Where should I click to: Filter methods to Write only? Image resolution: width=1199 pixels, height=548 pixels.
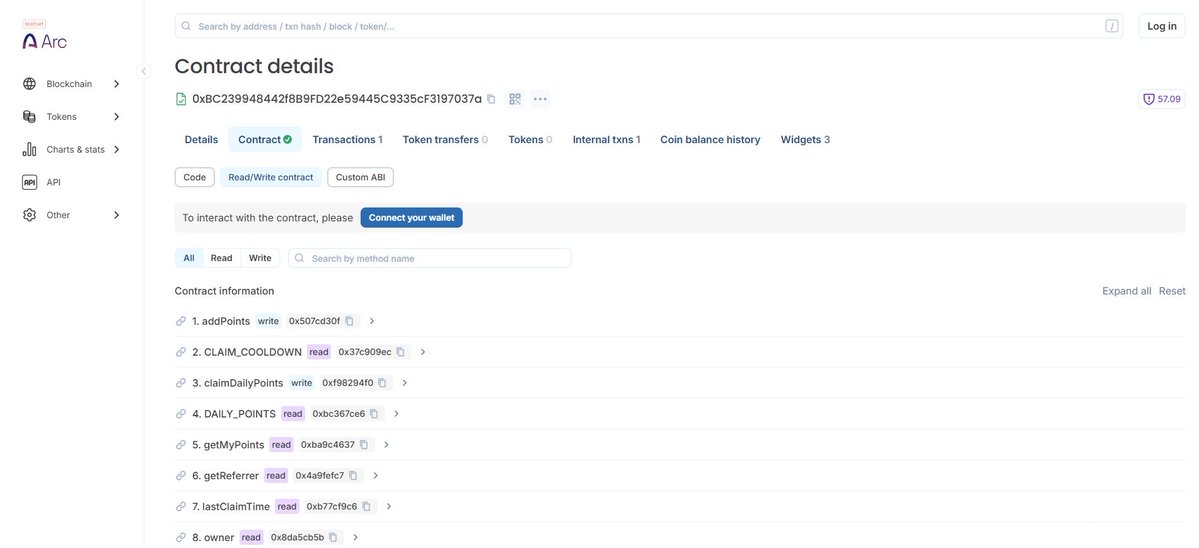tap(260, 258)
